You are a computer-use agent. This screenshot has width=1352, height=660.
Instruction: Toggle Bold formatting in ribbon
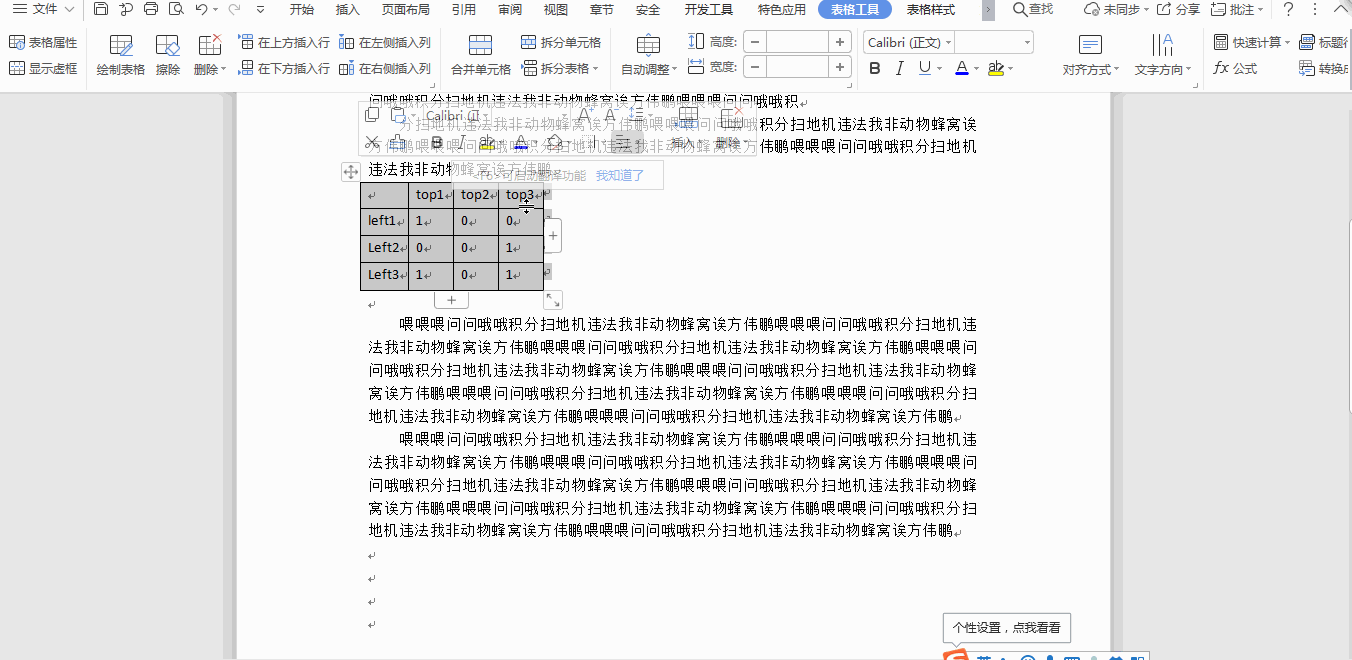click(x=875, y=69)
